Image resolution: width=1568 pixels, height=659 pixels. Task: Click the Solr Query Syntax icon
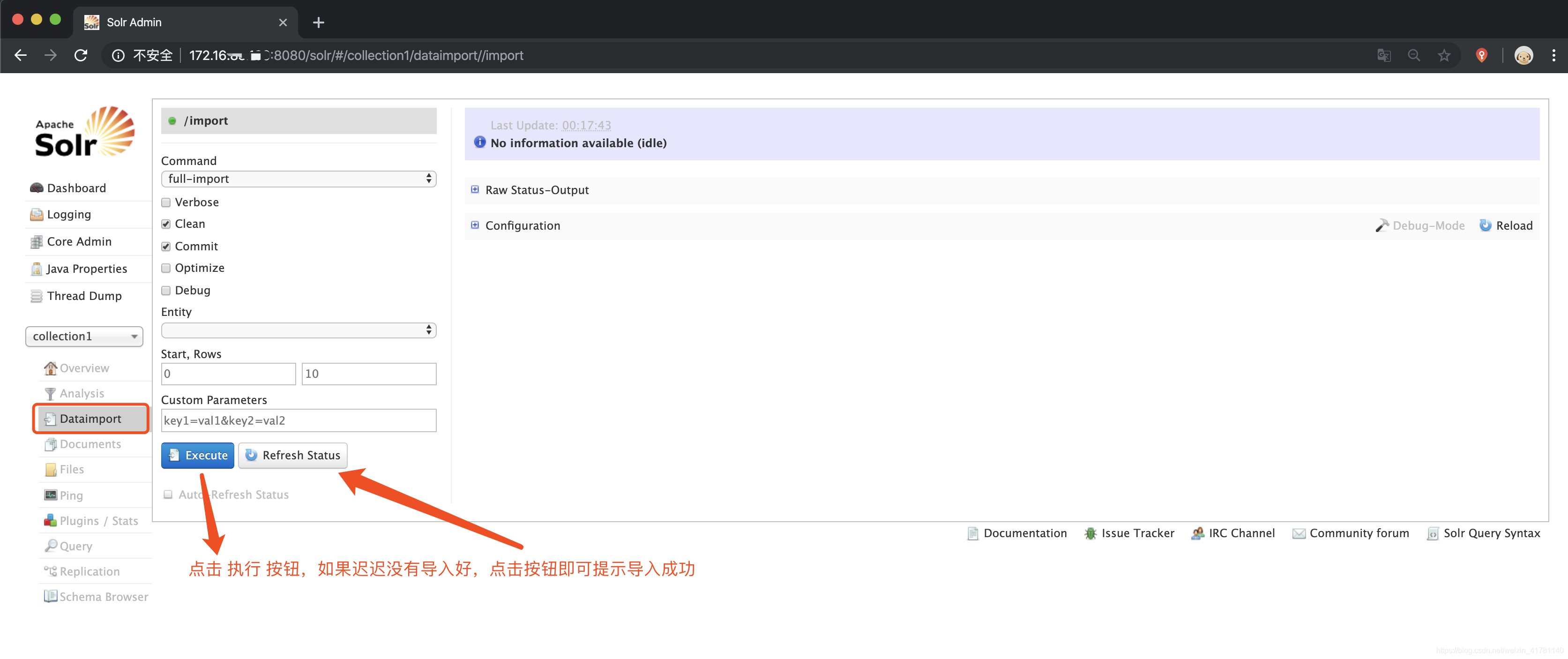1433,533
